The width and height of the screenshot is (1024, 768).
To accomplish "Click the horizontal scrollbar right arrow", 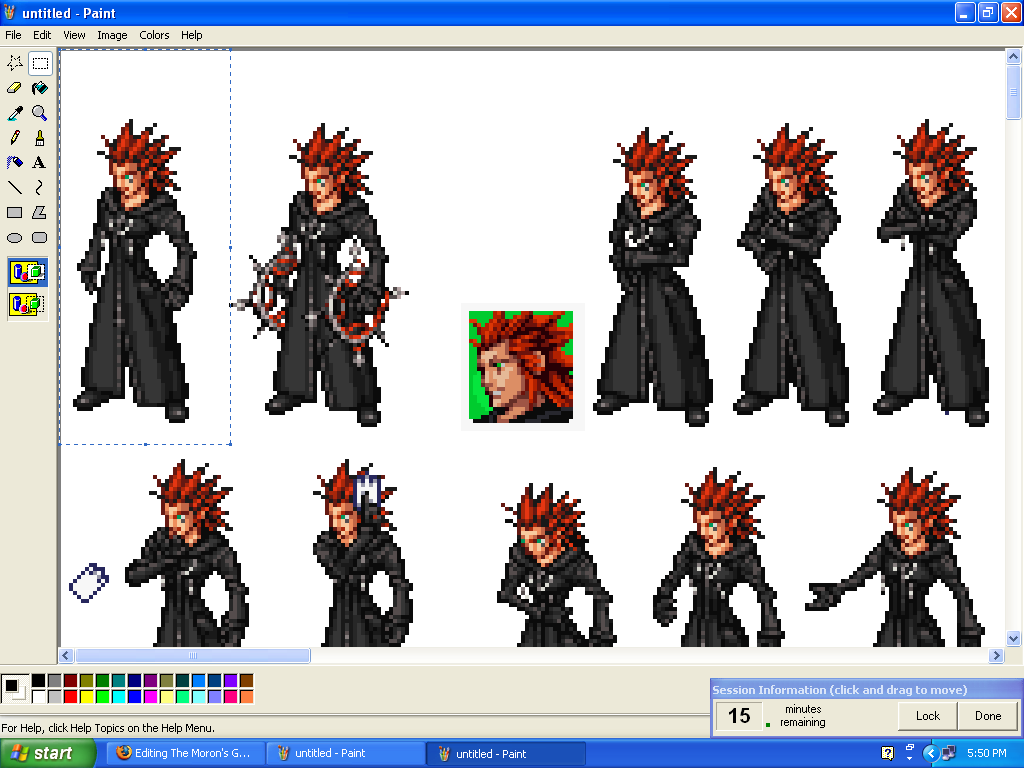I will [x=996, y=656].
